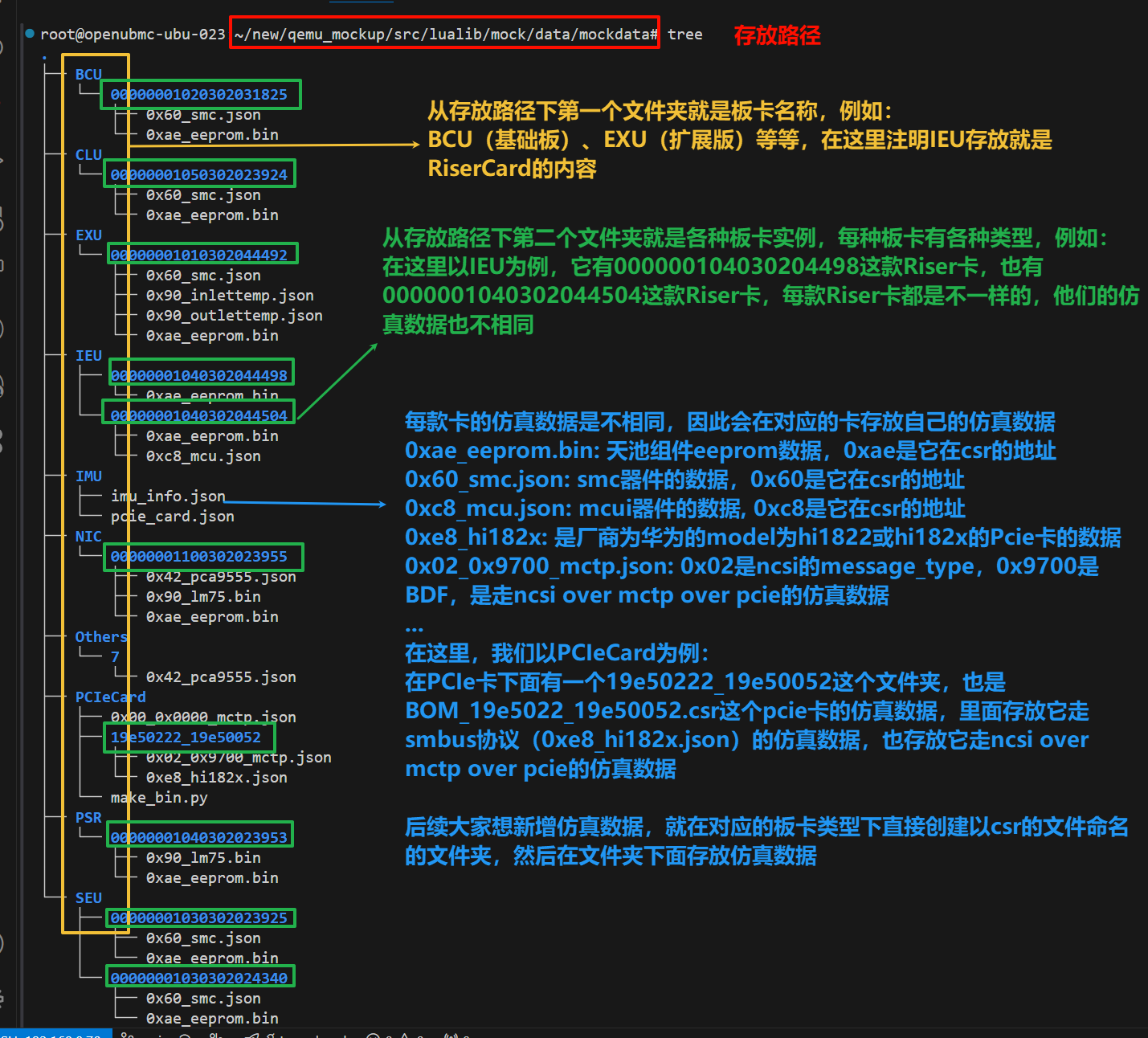1148x1038 pixels.
Task: Click the 0x90_outlettemp.json file entry
Action: coord(234,316)
